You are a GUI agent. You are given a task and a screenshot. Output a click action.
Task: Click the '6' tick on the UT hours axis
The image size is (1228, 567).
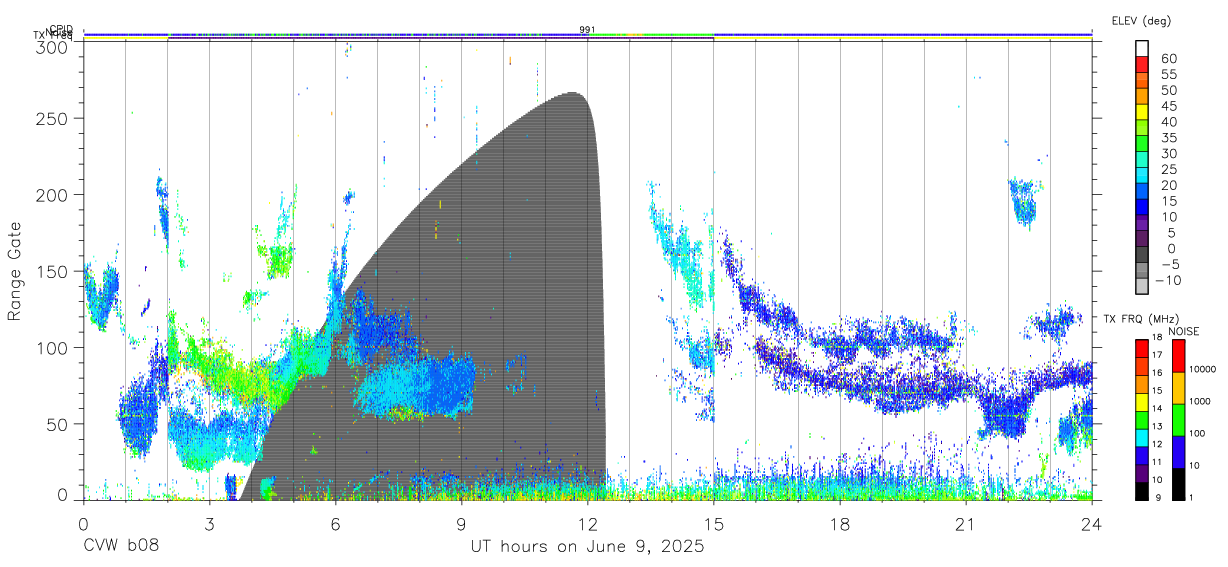335,523
